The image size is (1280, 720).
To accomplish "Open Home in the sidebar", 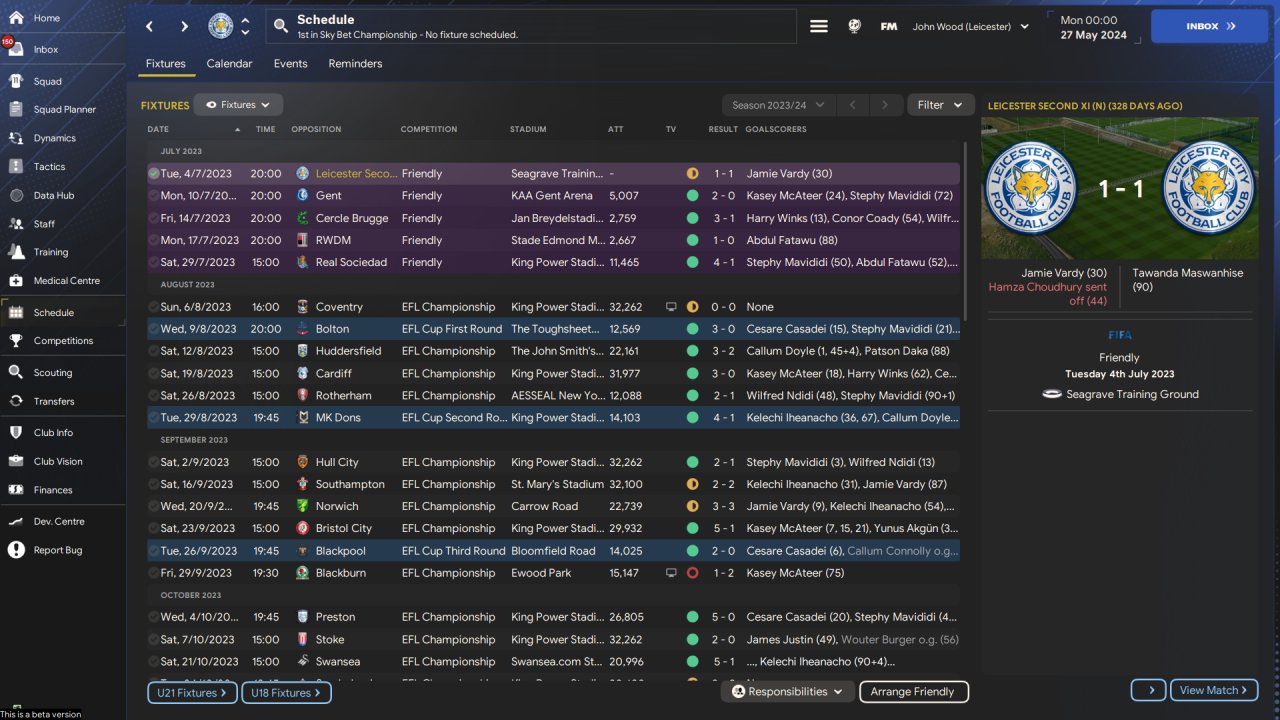I will click(63, 18).
